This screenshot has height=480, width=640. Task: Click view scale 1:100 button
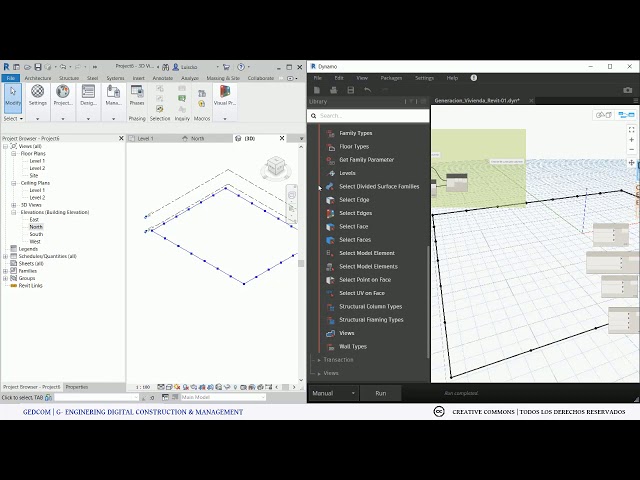tap(143, 387)
